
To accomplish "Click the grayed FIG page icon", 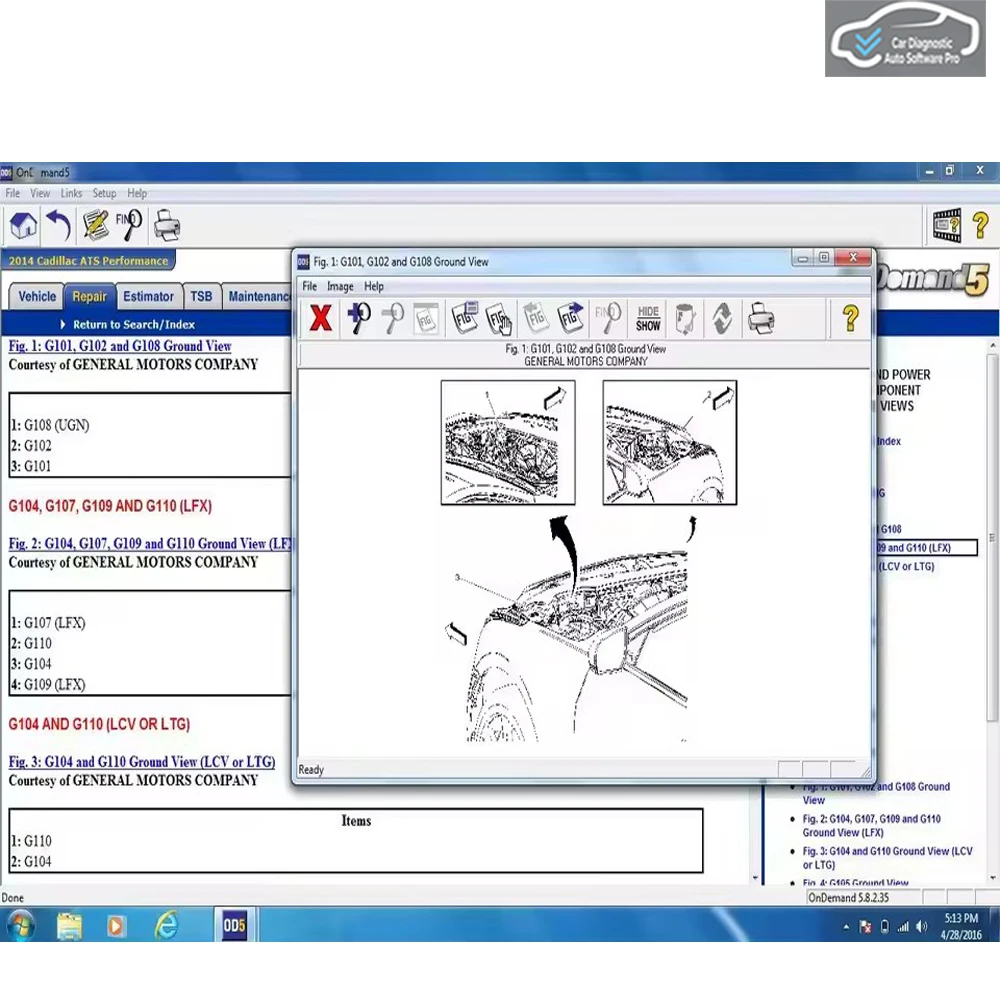I will click(426, 318).
